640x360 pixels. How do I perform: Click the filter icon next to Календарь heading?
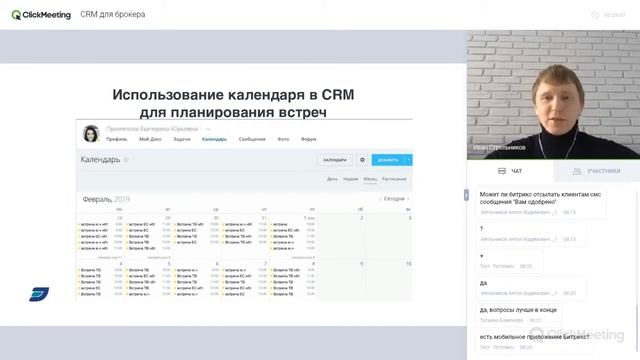pos(126,160)
